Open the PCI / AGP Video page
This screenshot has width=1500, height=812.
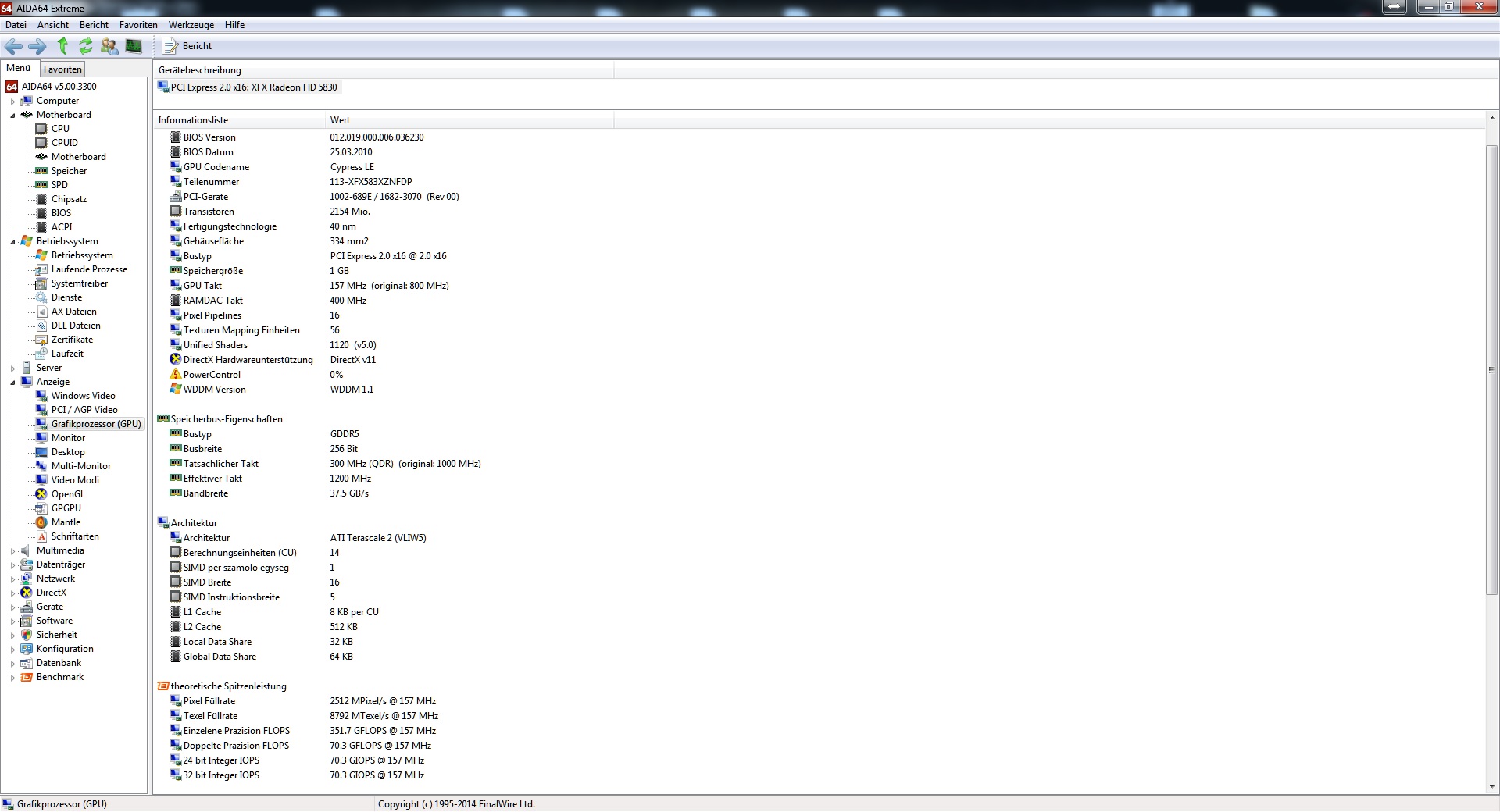point(84,410)
